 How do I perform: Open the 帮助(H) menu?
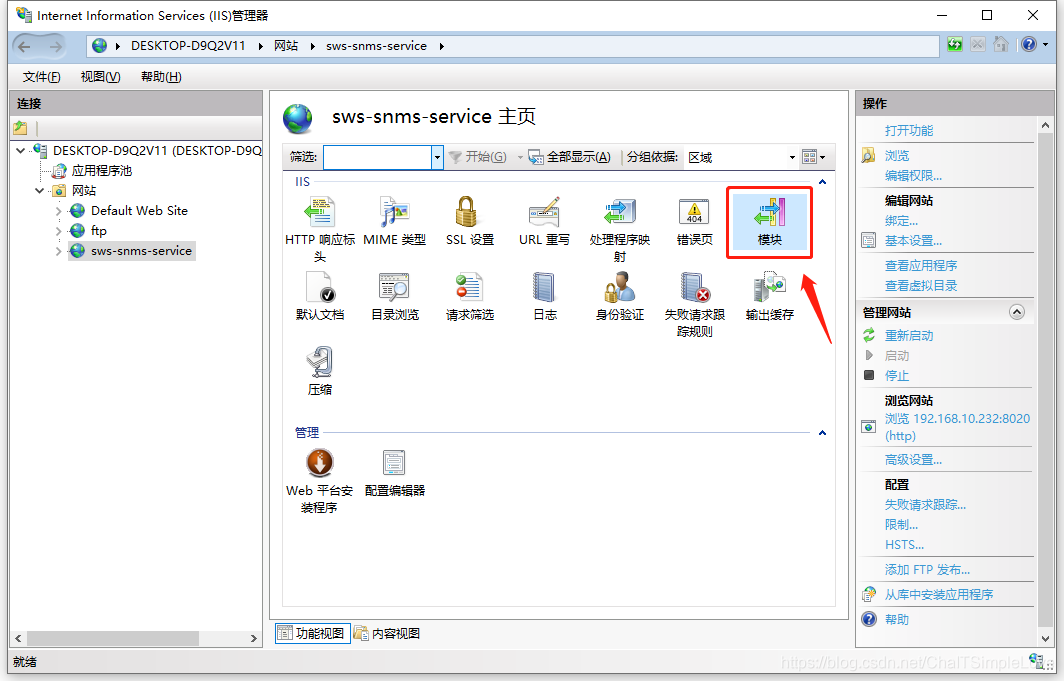[x=161, y=77]
